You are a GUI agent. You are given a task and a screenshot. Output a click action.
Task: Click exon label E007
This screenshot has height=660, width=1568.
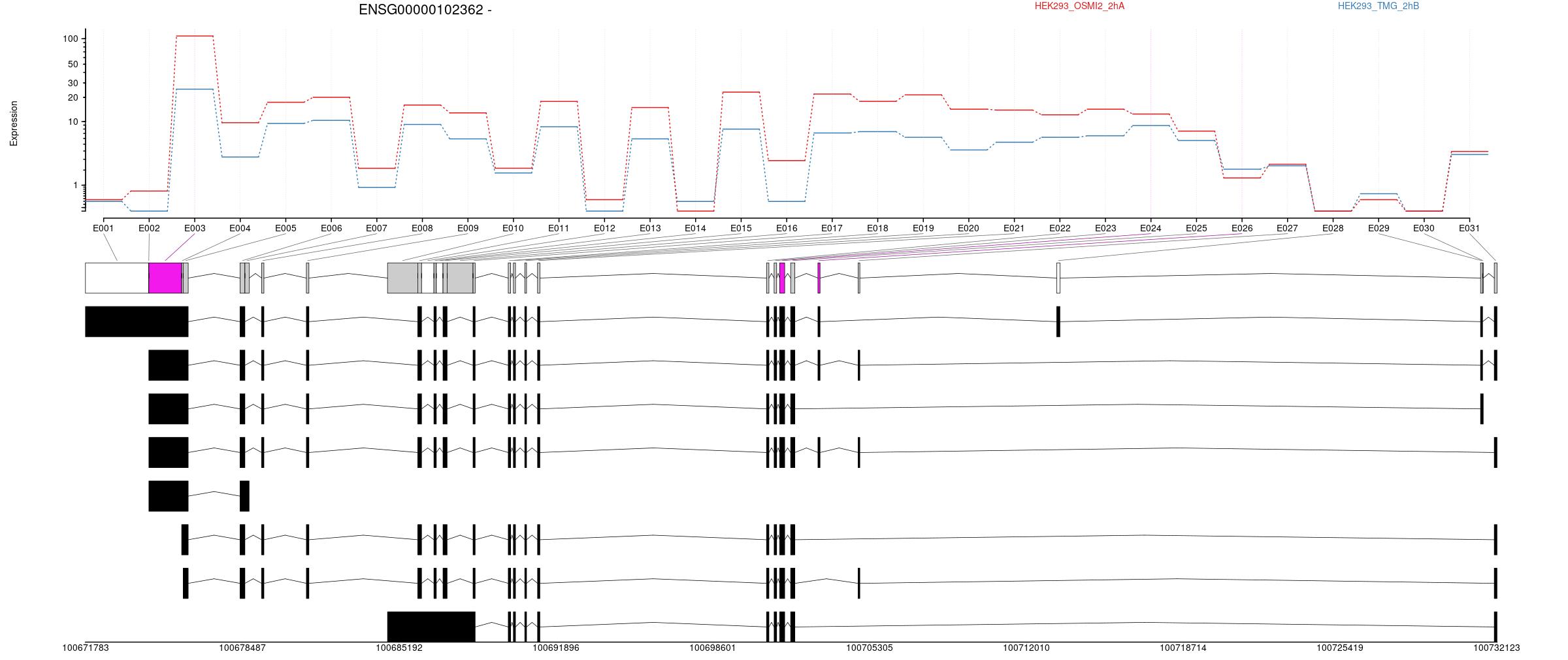tap(376, 228)
